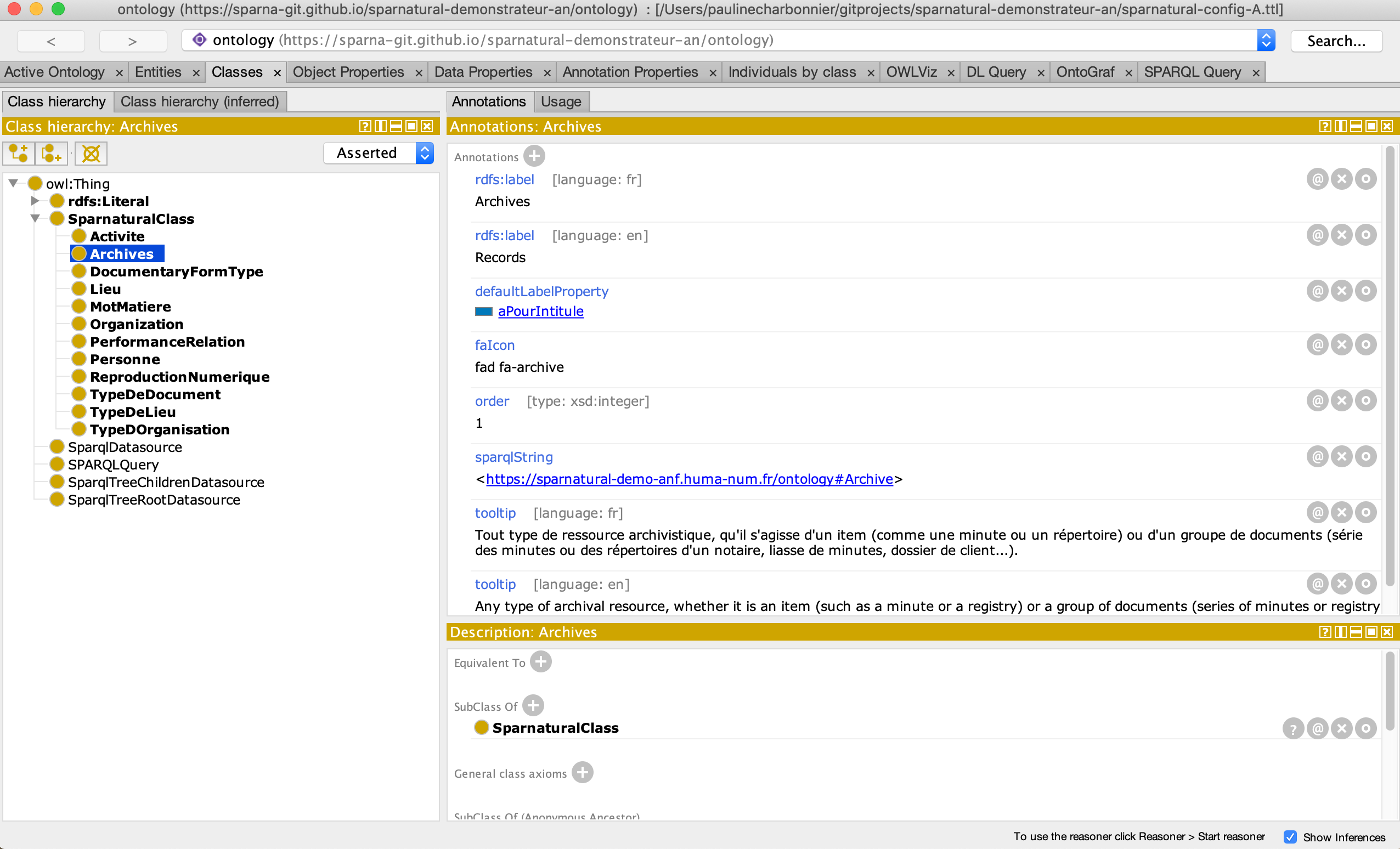Screen dimensions: 1400x849
Task: Switch to the Object Properties tab
Action: click(348, 71)
